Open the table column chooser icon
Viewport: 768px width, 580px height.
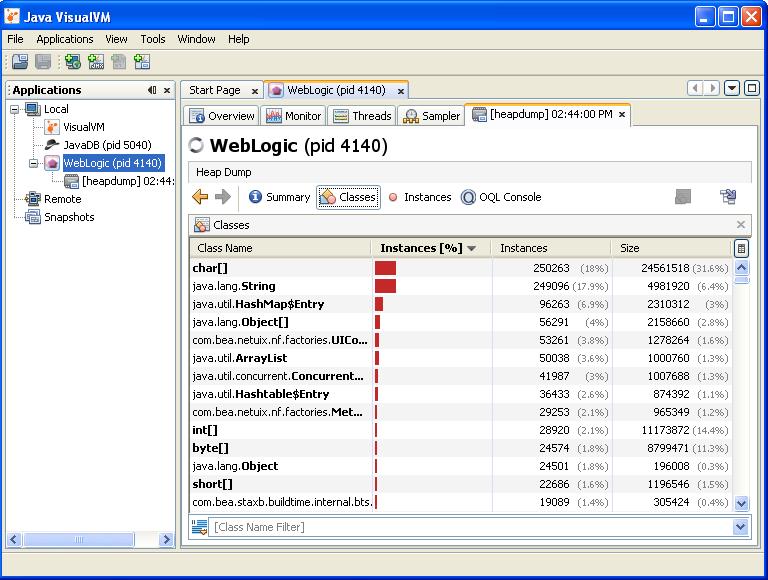[741, 248]
